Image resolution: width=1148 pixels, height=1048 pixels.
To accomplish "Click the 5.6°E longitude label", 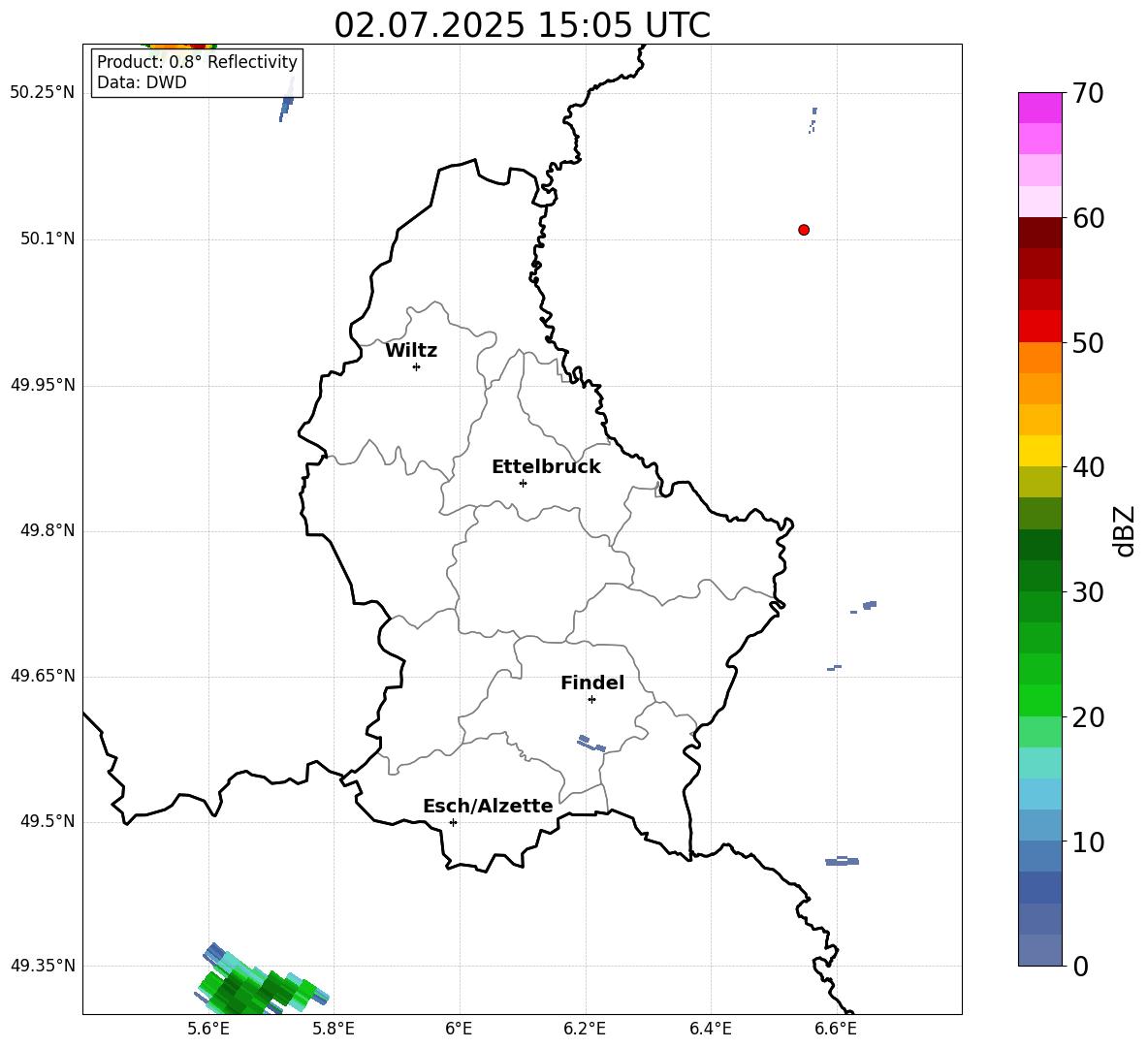I will [208, 1029].
